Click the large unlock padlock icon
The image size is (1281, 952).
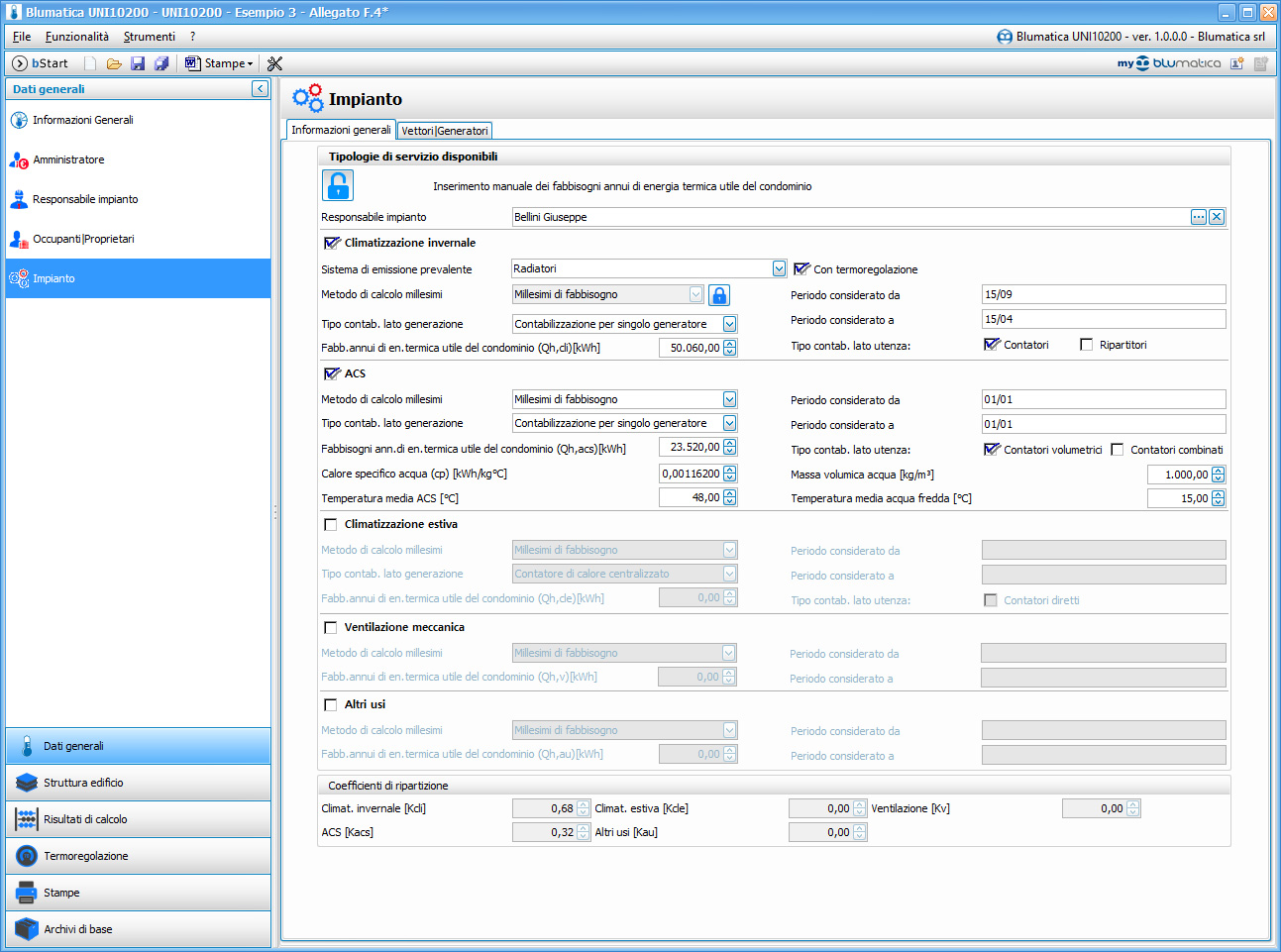(x=338, y=185)
